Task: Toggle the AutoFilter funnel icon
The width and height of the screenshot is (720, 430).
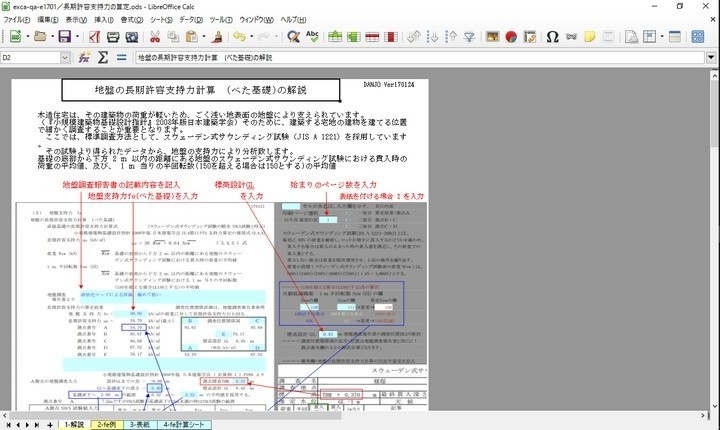Action: pyautogui.click(x=469, y=36)
